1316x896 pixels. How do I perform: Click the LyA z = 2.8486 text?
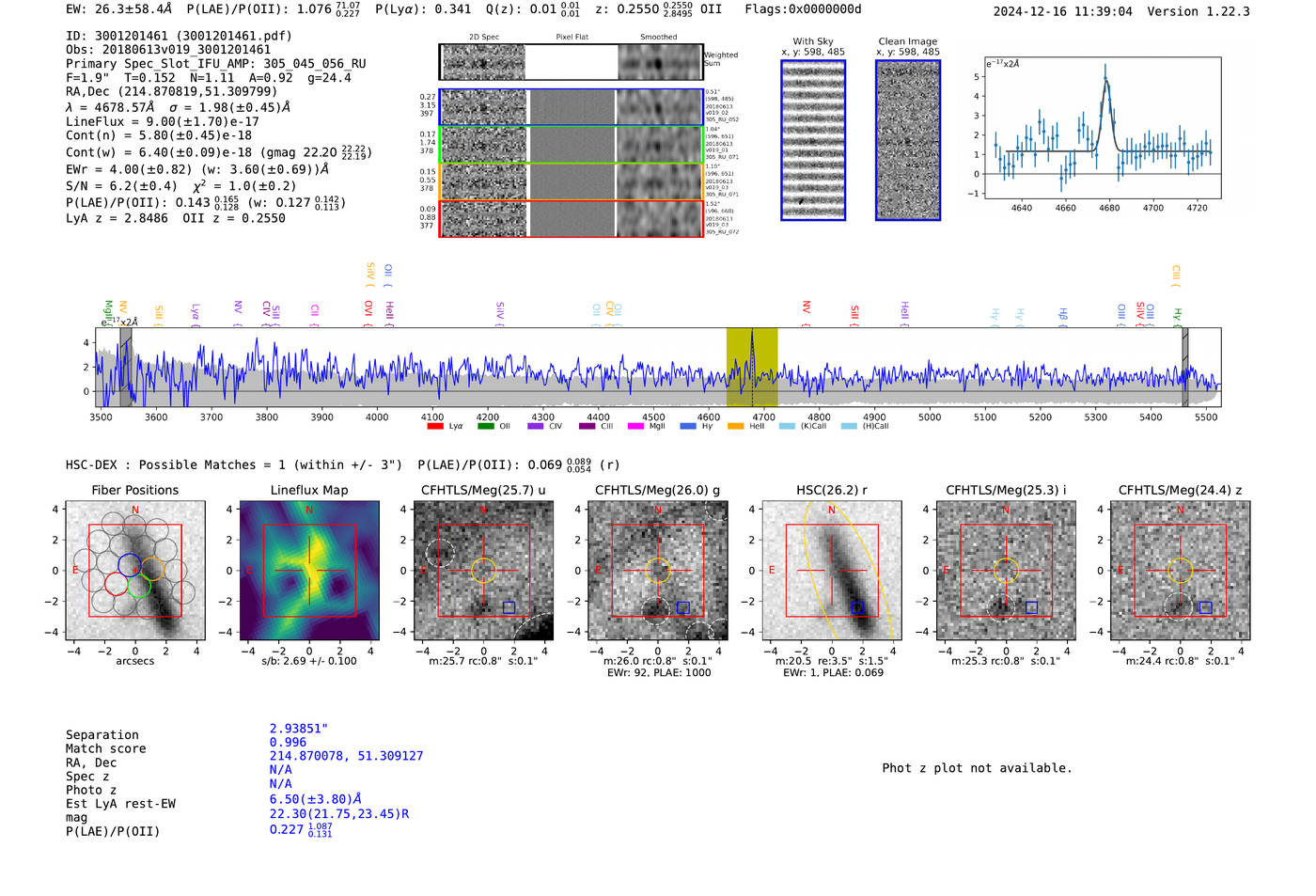117,218
